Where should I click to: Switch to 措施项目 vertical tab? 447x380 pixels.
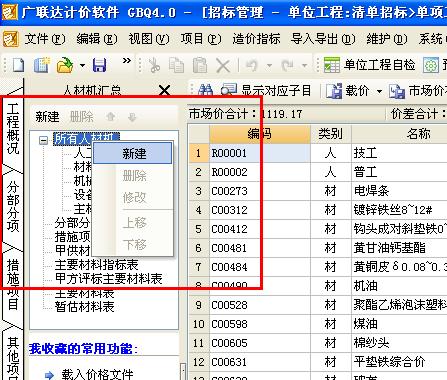[x=13, y=284]
